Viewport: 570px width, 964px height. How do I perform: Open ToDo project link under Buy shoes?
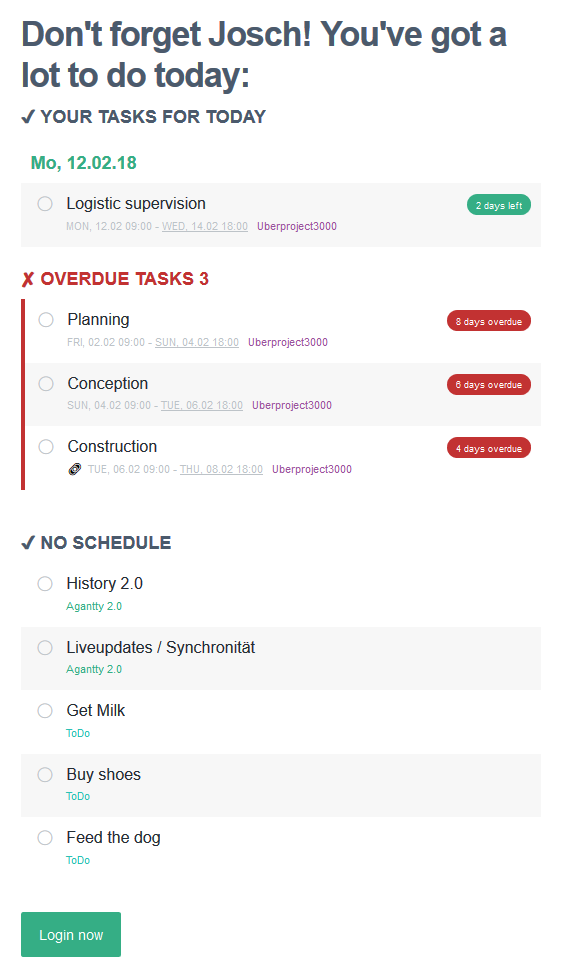point(78,796)
